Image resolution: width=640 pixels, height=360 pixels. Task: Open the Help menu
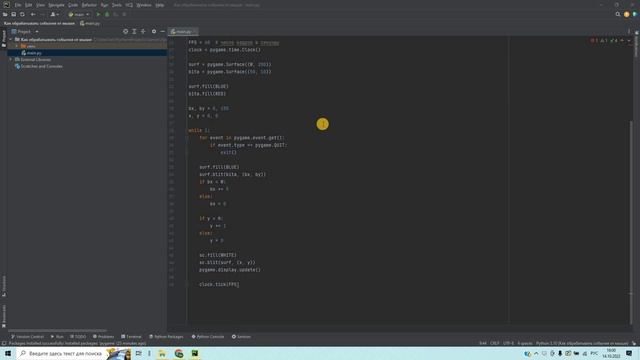160,5
